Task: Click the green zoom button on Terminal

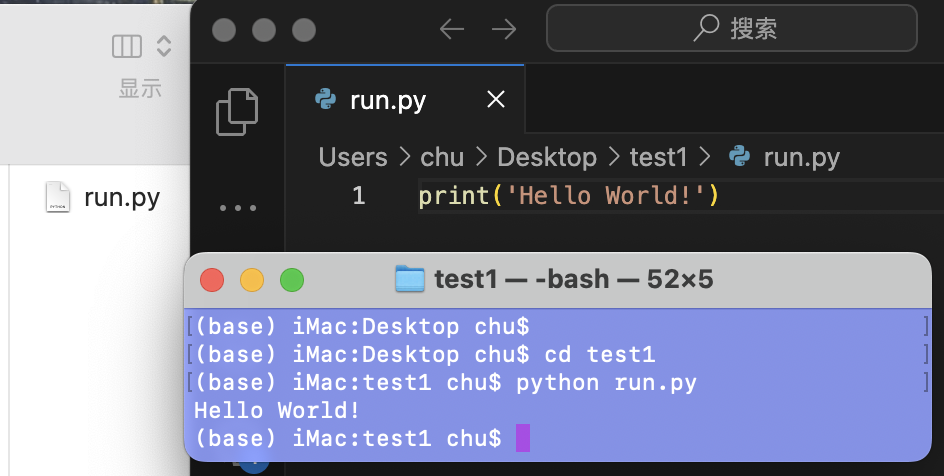Action: tap(291, 280)
